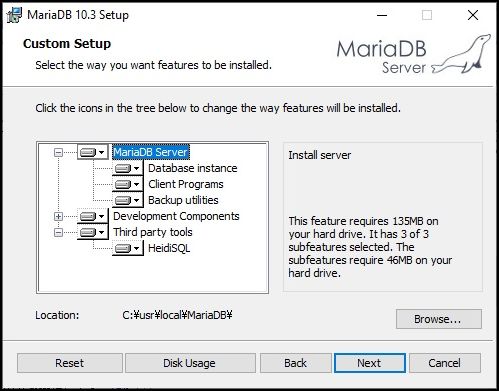
Task: Open Backup utilities feature drive icon dropdown
Action: [x=128, y=200]
